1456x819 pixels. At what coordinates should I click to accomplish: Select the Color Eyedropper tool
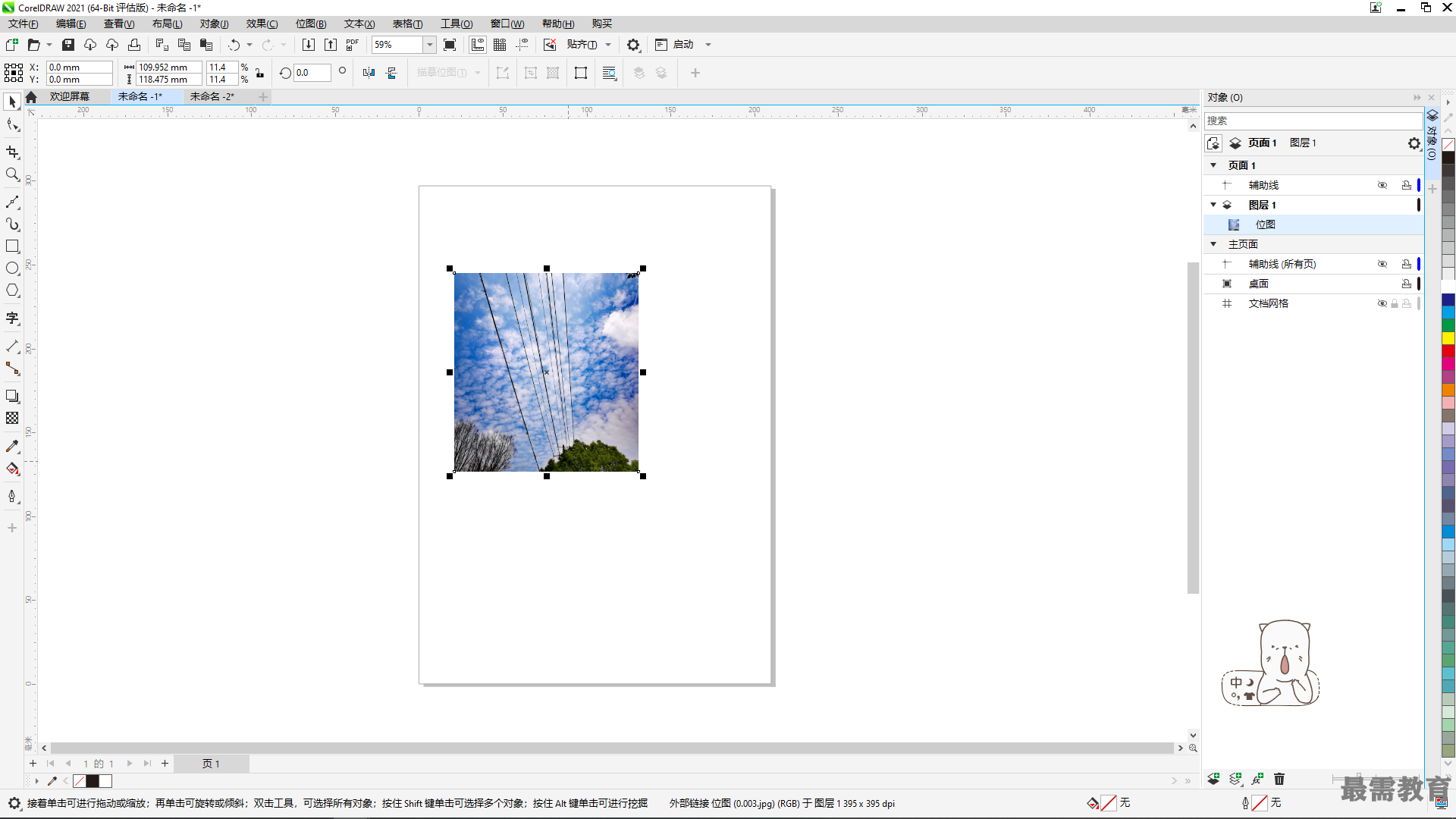12,447
